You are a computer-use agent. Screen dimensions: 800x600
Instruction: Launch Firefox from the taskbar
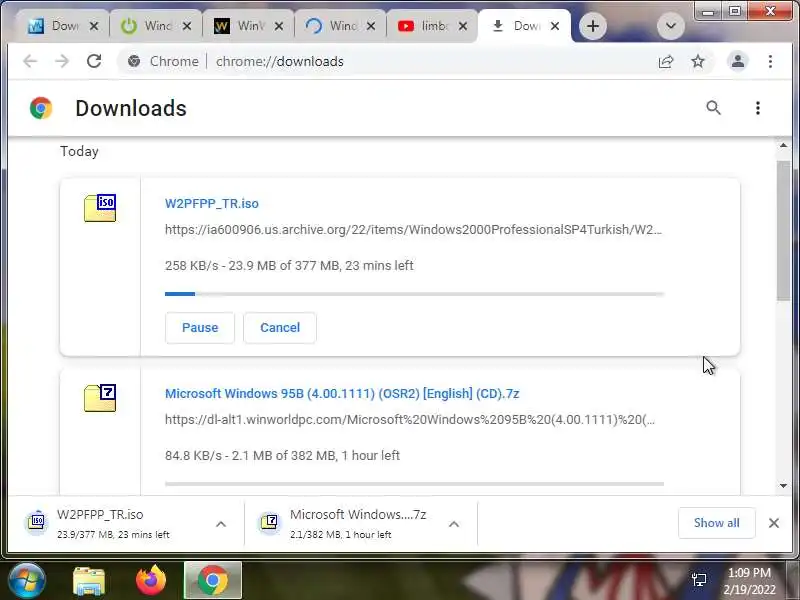151,580
